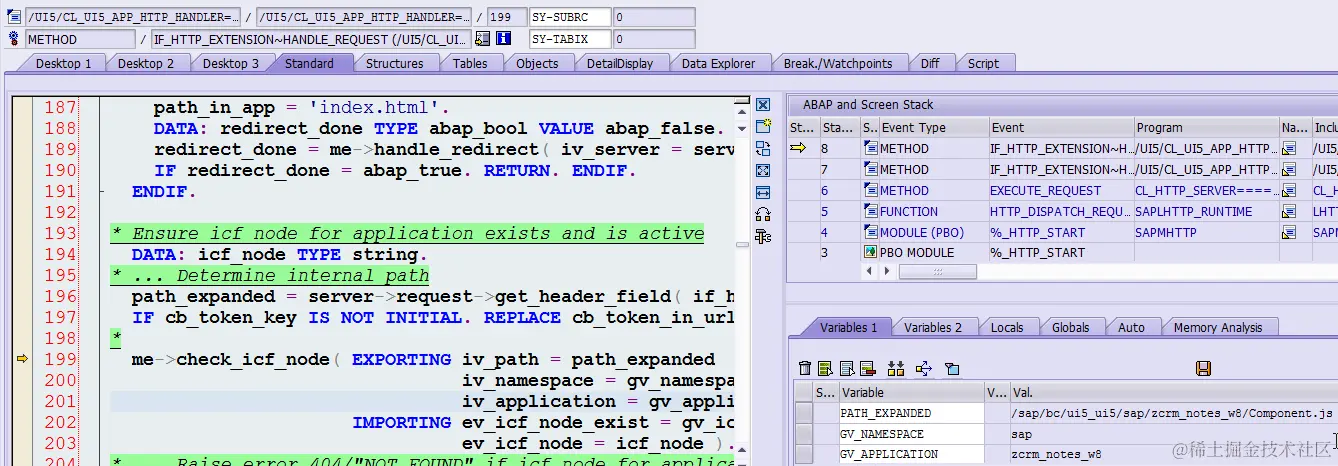
Task: Click the yellow sort blocks icon
Action: [x=895, y=369]
